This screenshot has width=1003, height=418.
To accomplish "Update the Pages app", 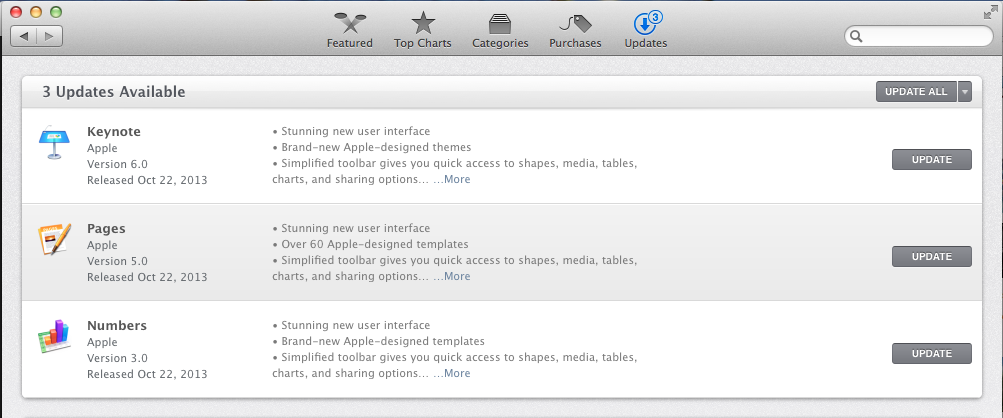I will point(931,257).
